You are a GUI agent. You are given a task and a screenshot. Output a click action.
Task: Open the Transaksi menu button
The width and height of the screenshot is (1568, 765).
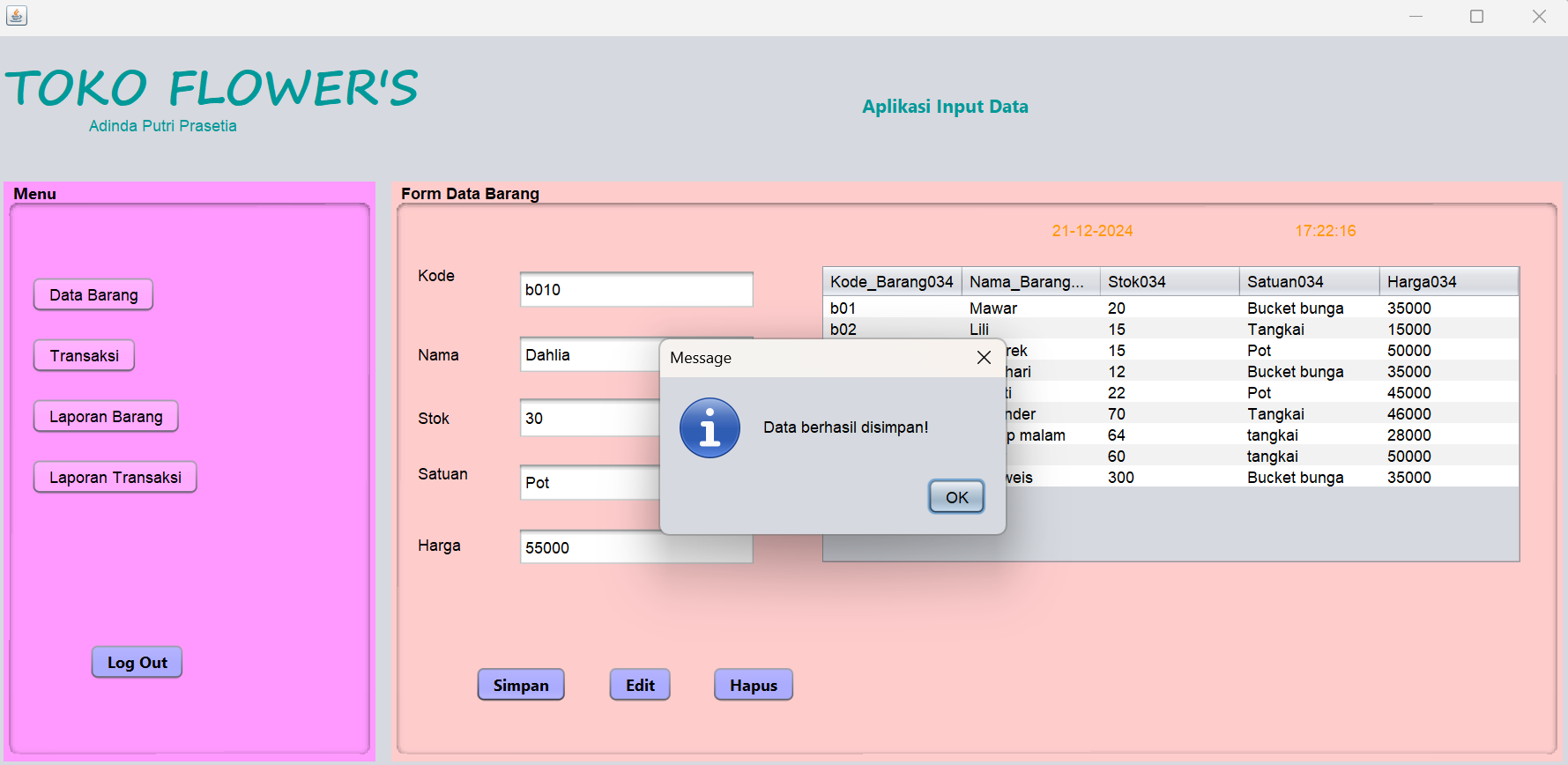coord(84,356)
